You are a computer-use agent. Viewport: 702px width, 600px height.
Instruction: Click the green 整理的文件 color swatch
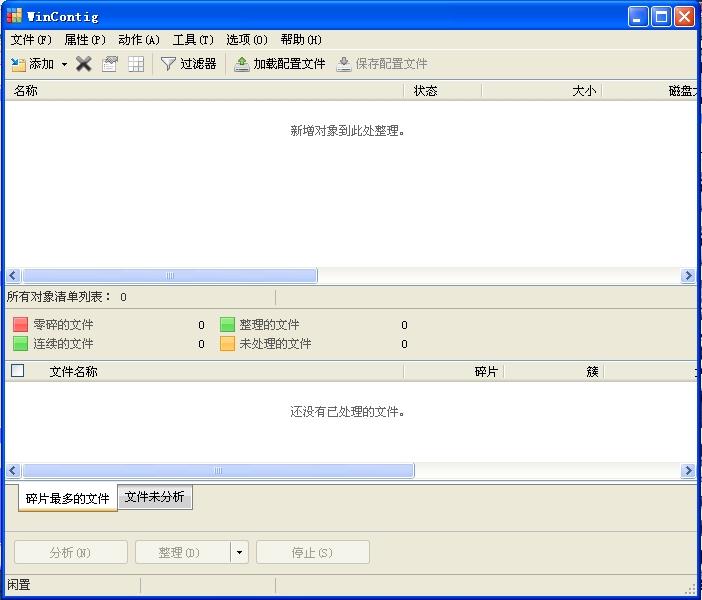point(227,324)
